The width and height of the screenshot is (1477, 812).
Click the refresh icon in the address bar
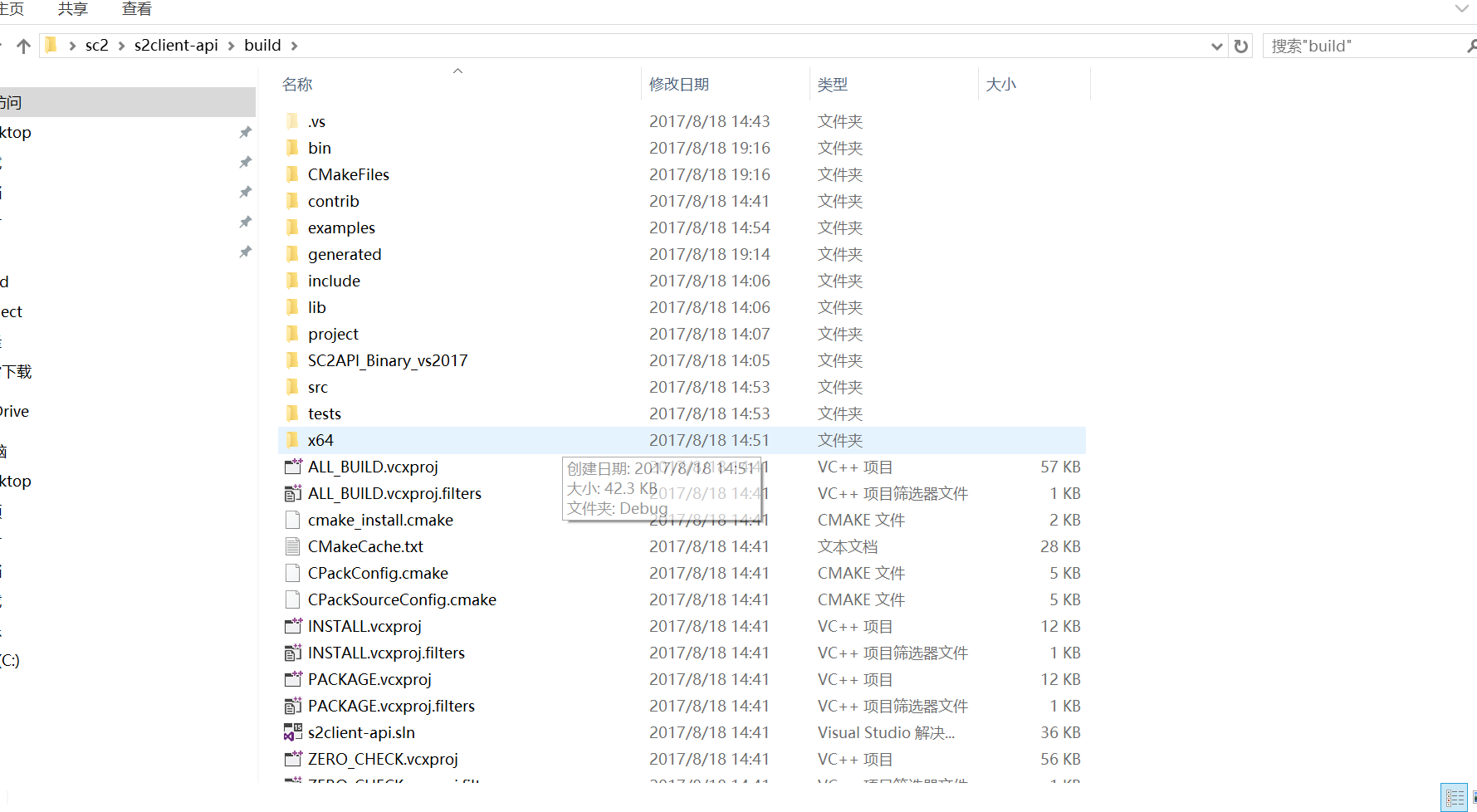pyautogui.click(x=1240, y=46)
